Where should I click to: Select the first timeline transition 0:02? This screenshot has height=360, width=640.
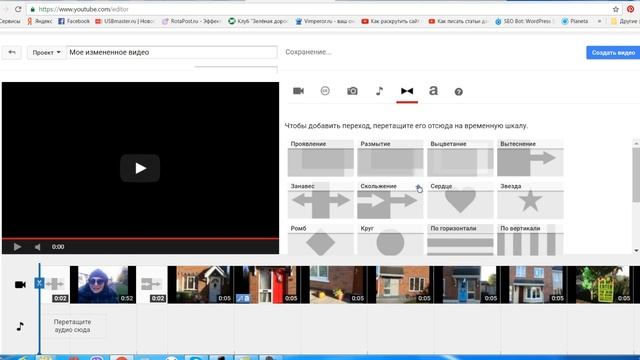(56, 284)
